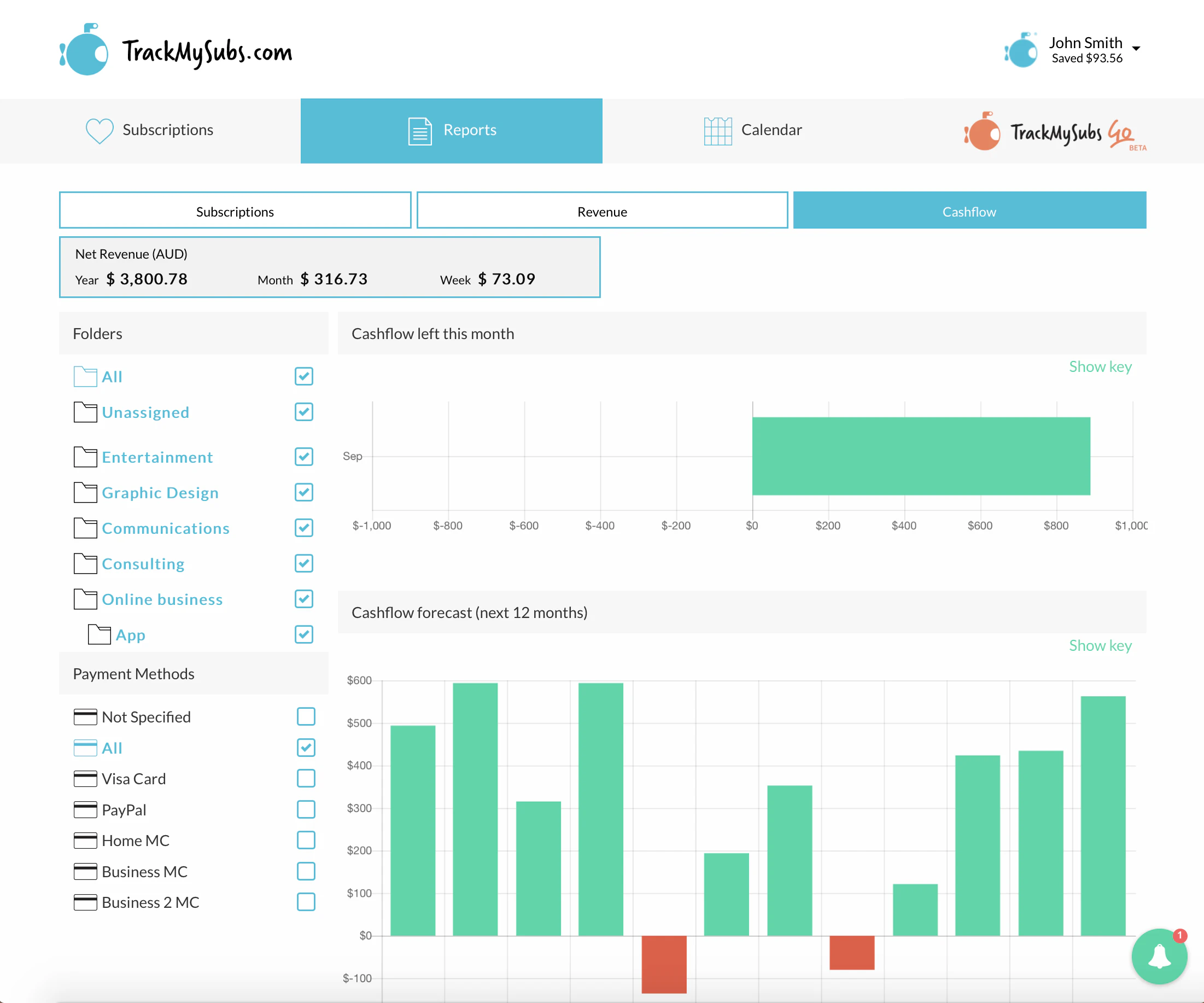The width and height of the screenshot is (1204, 1003).
Task: Open the App subfolder link
Action: pos(131,635)
